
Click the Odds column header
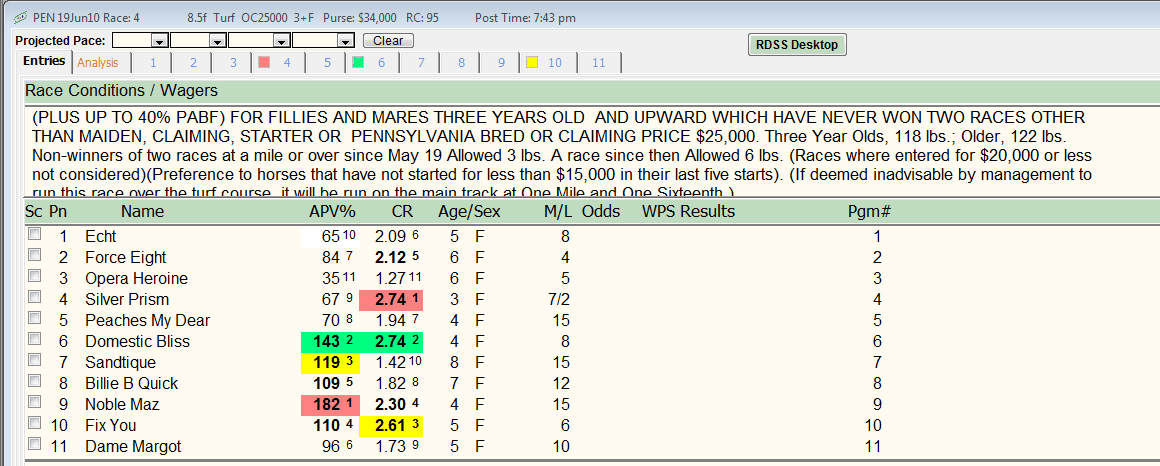tap(601, 212)
